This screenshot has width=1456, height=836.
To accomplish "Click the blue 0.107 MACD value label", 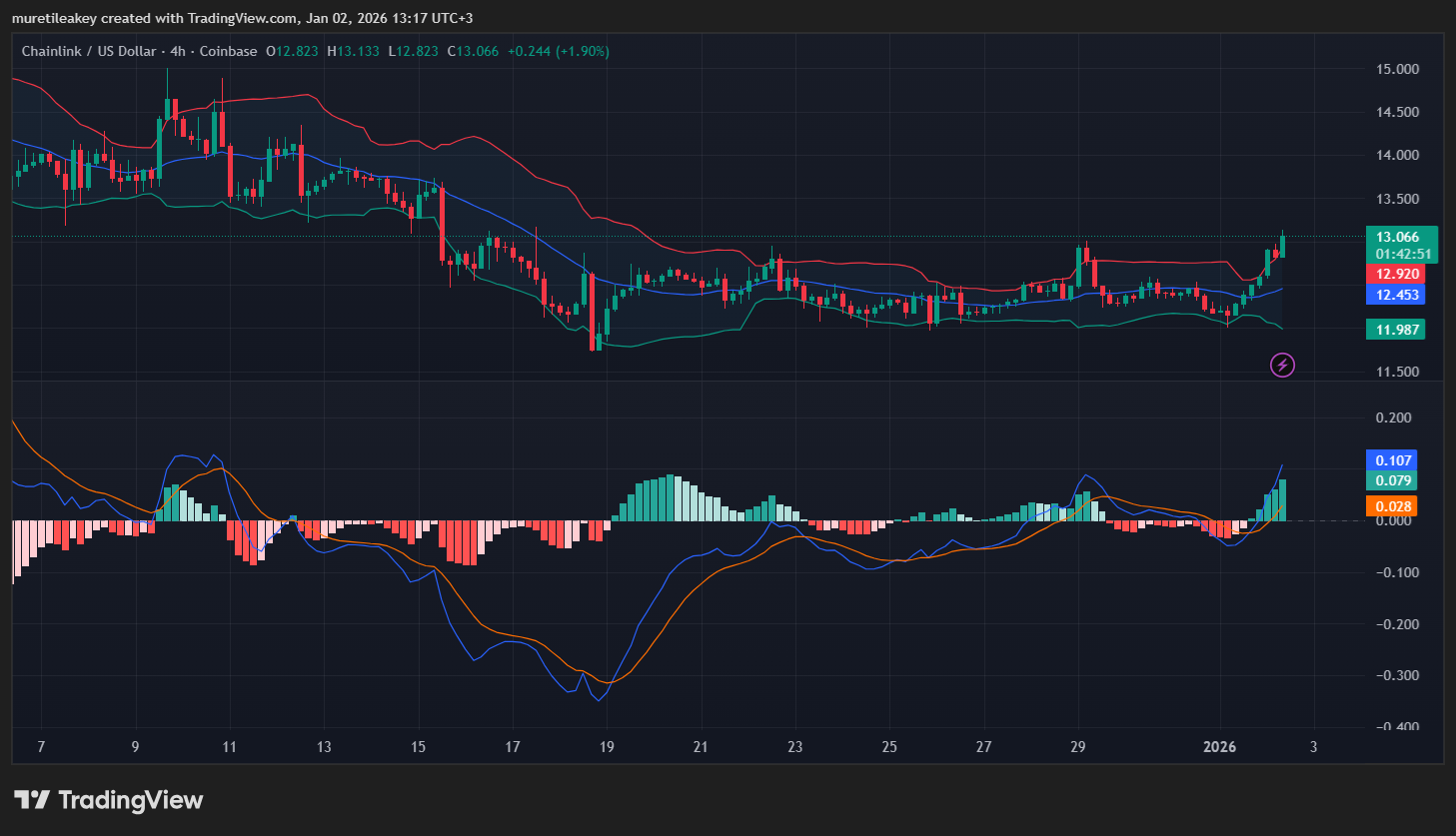I will (x=1393, y=460).
